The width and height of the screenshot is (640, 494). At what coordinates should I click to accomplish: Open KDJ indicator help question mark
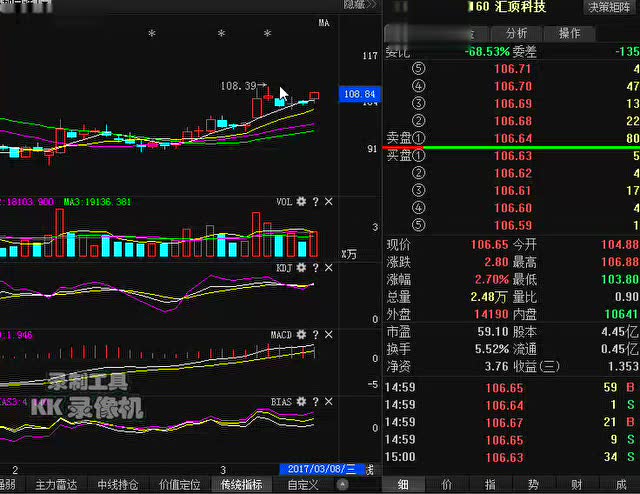point(315,267)
